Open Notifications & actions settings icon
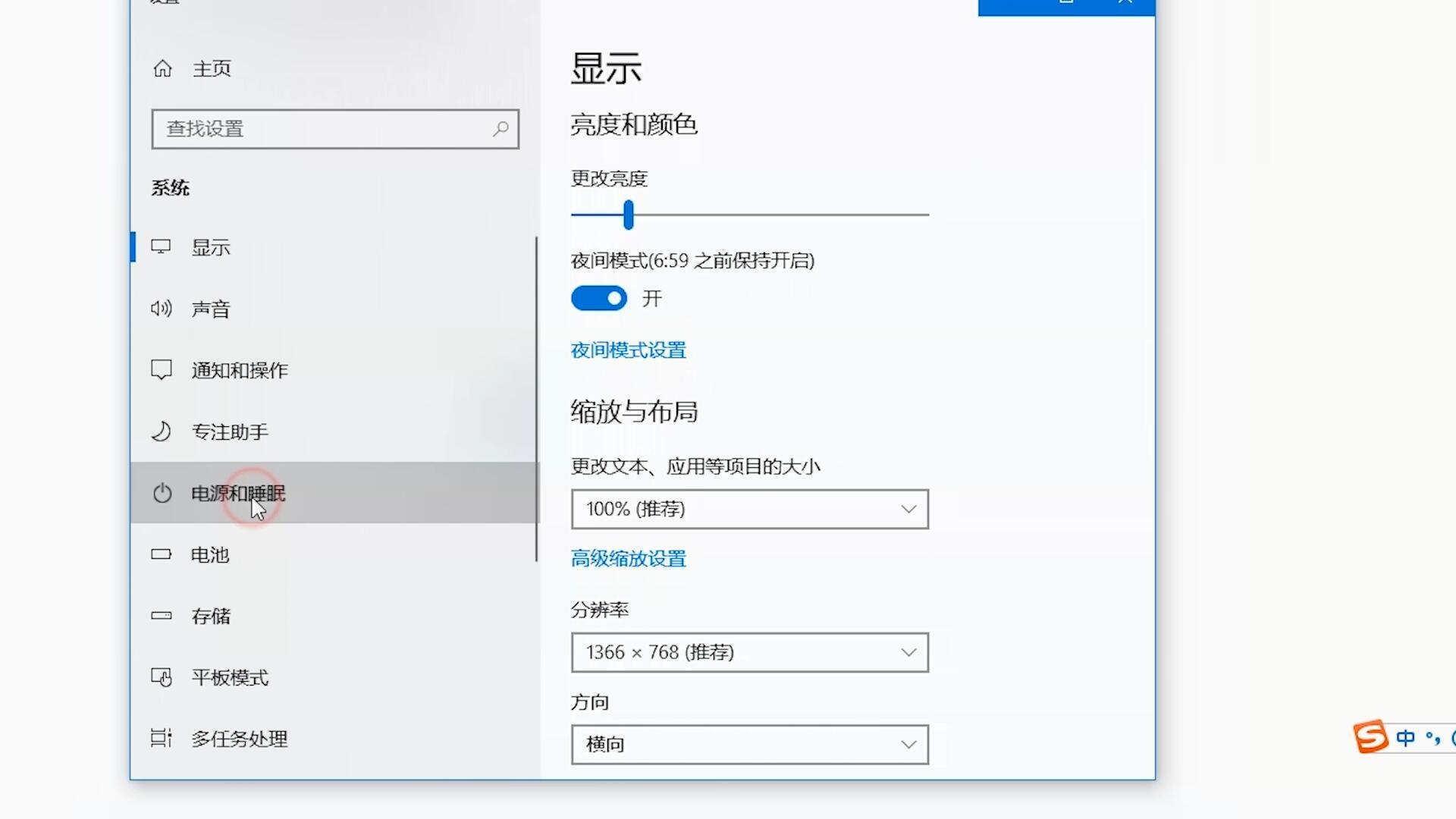 (x=161, y=370)
